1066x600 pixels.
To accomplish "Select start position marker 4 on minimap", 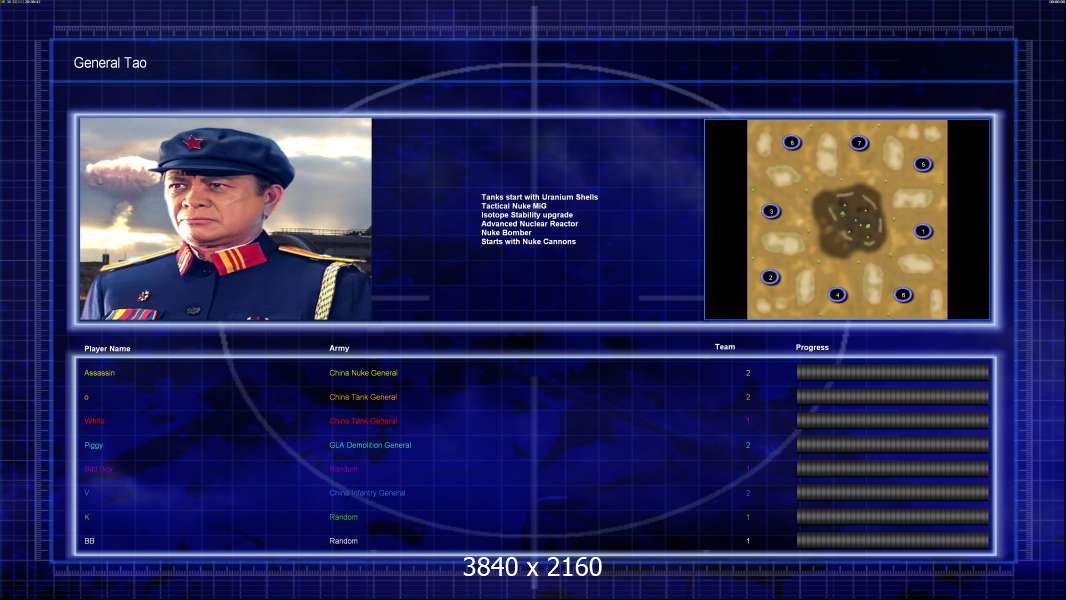I will [838, 295].
